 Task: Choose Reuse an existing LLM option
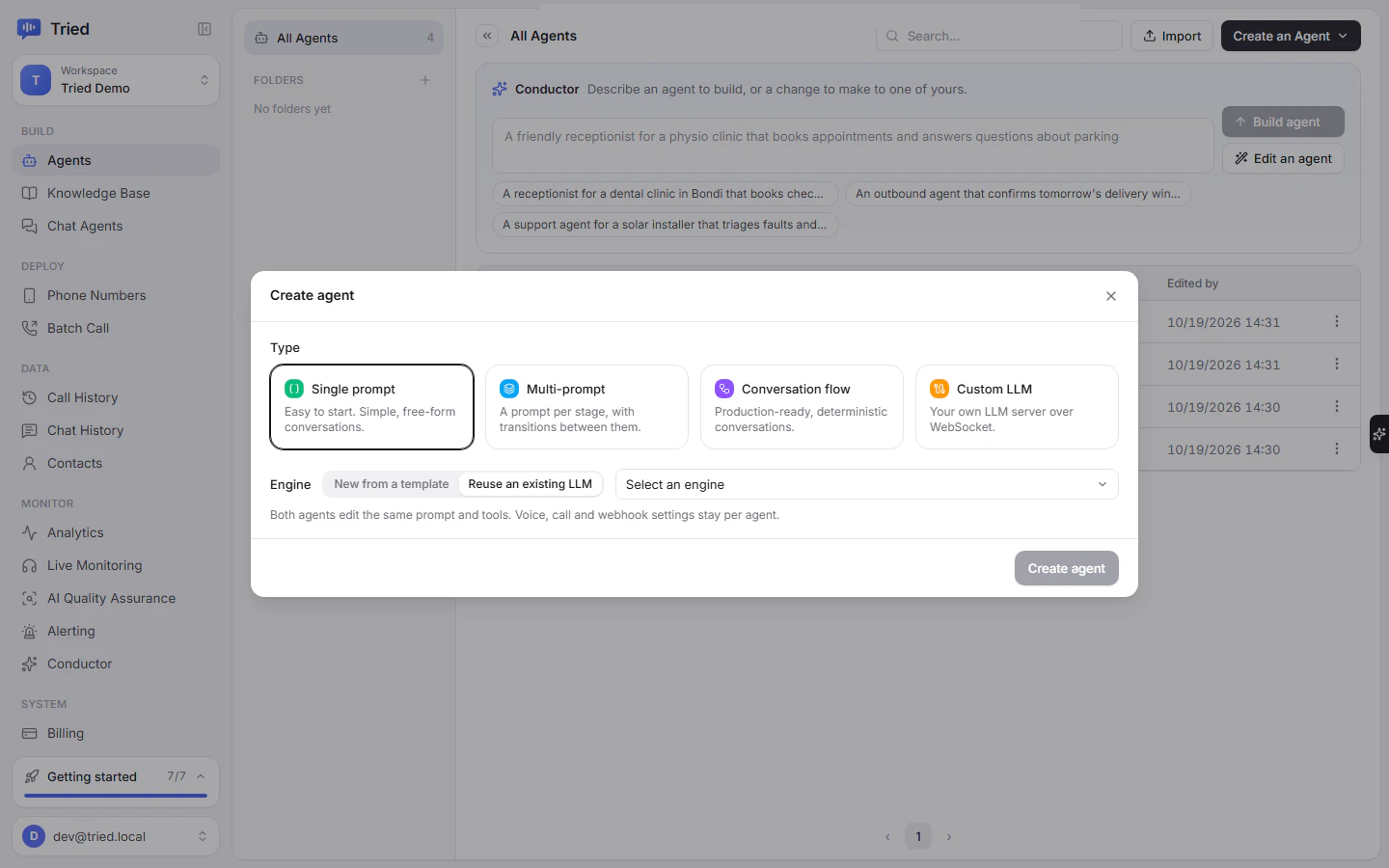click(531, 484)
